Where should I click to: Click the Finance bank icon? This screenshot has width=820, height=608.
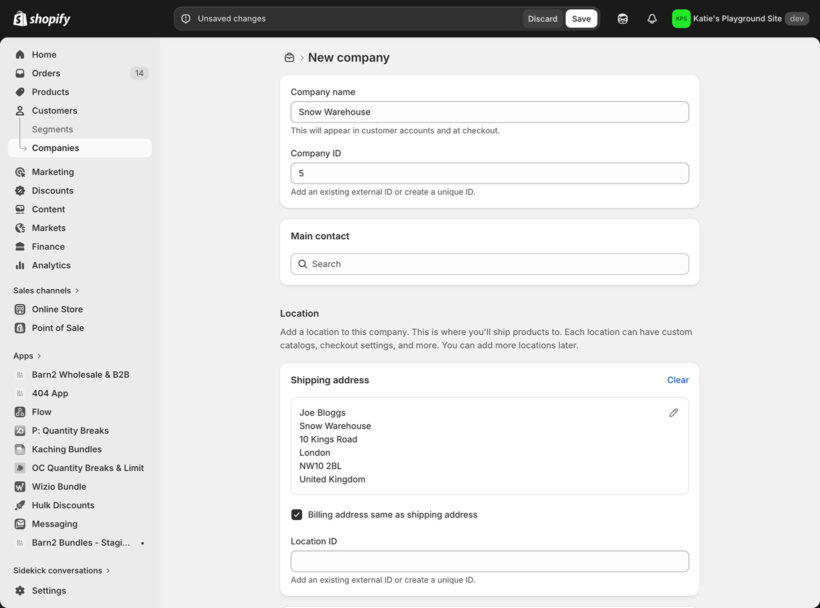point(20,247)
